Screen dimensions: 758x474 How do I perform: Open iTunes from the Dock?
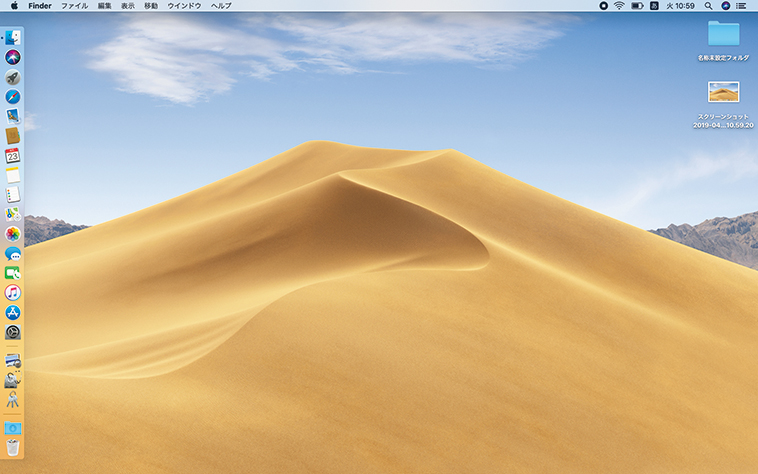(13, 292)
